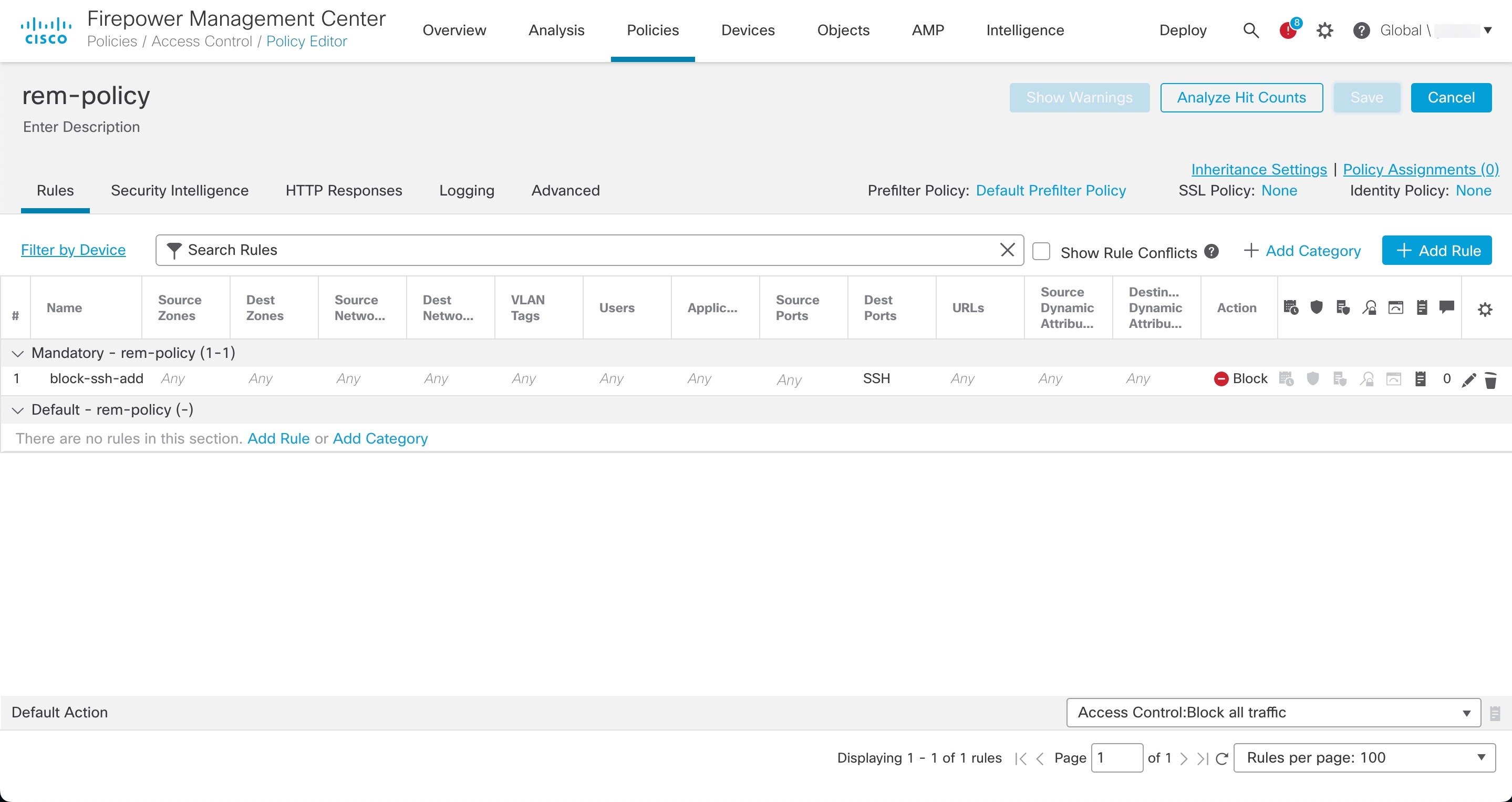Open notifications bell showing 8 alerts
The image size is (1512, 802).
coord(1289,30)
